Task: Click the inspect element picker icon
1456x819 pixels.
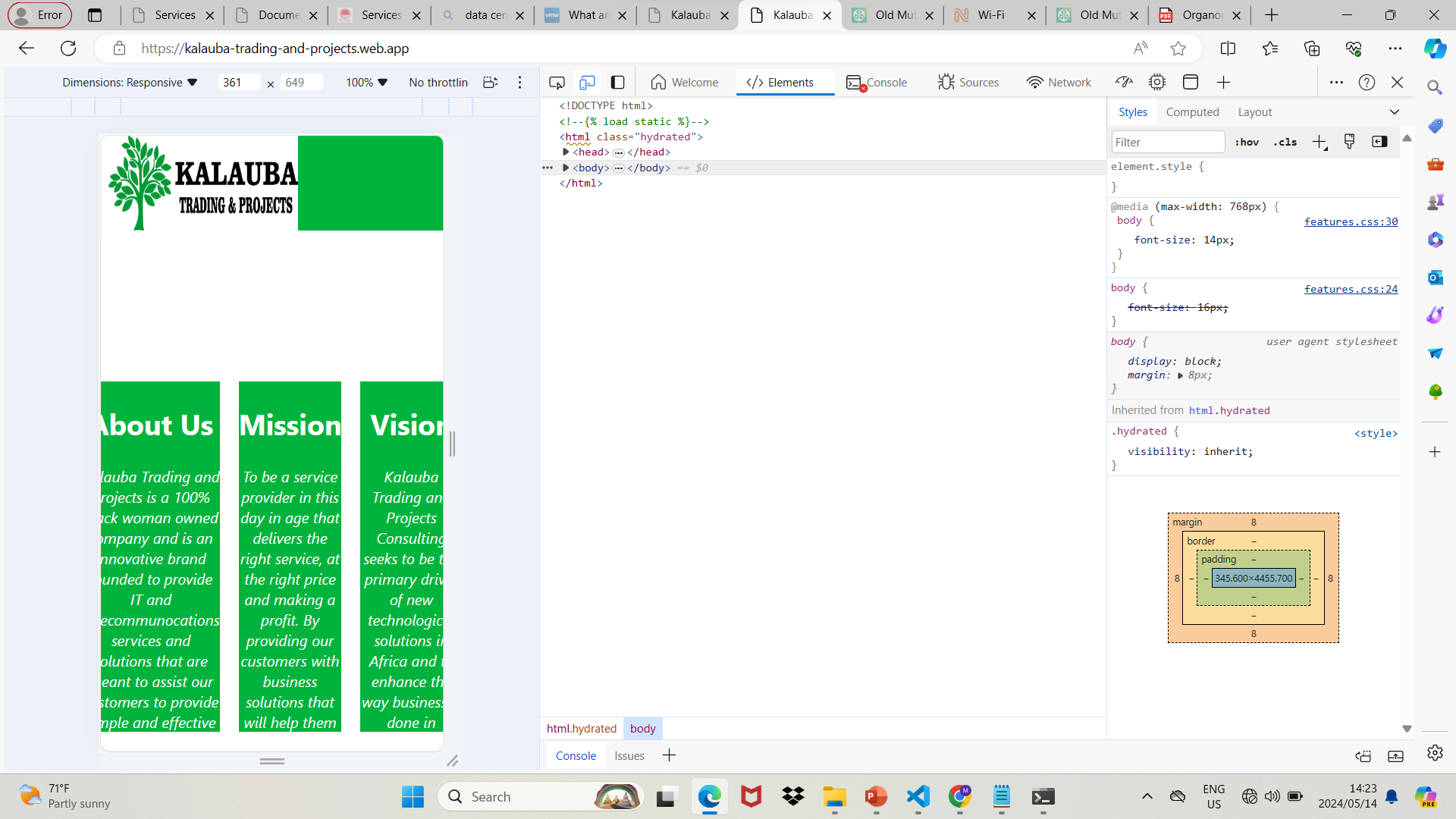Action: [x=557, y=82]
